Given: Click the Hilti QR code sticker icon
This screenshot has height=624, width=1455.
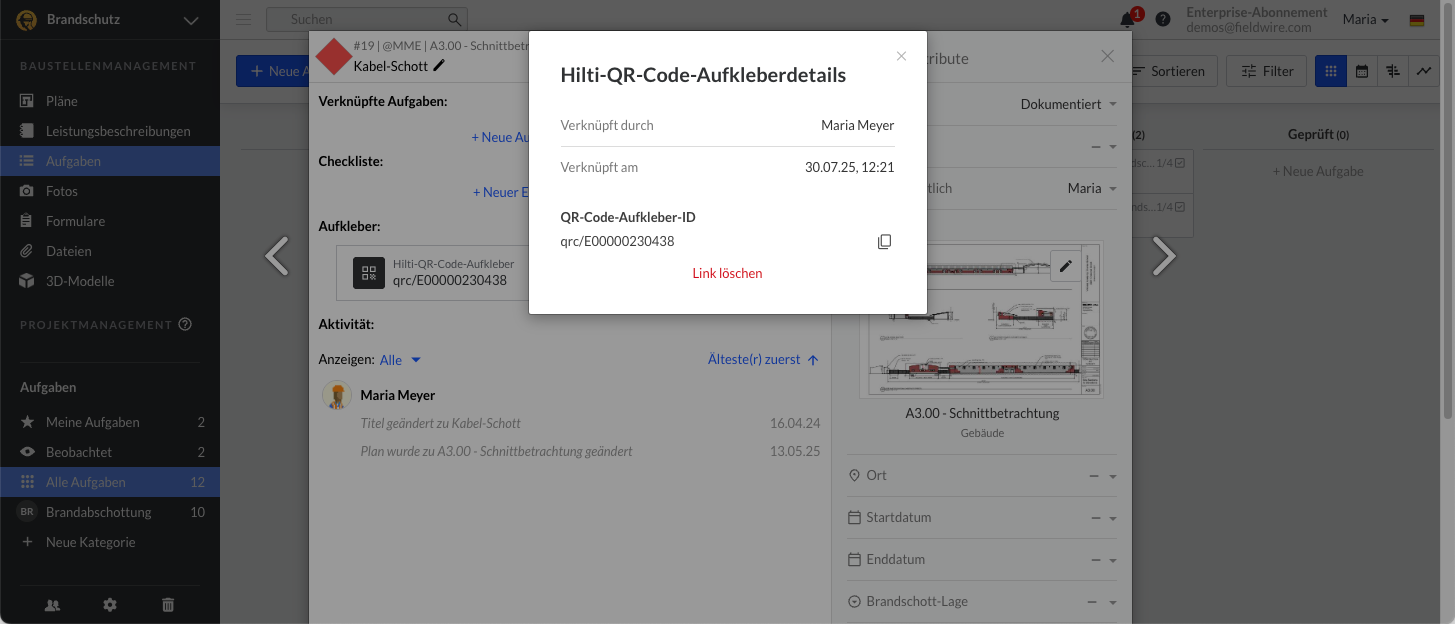Looking at the screenshot, I should coord(369,273).
